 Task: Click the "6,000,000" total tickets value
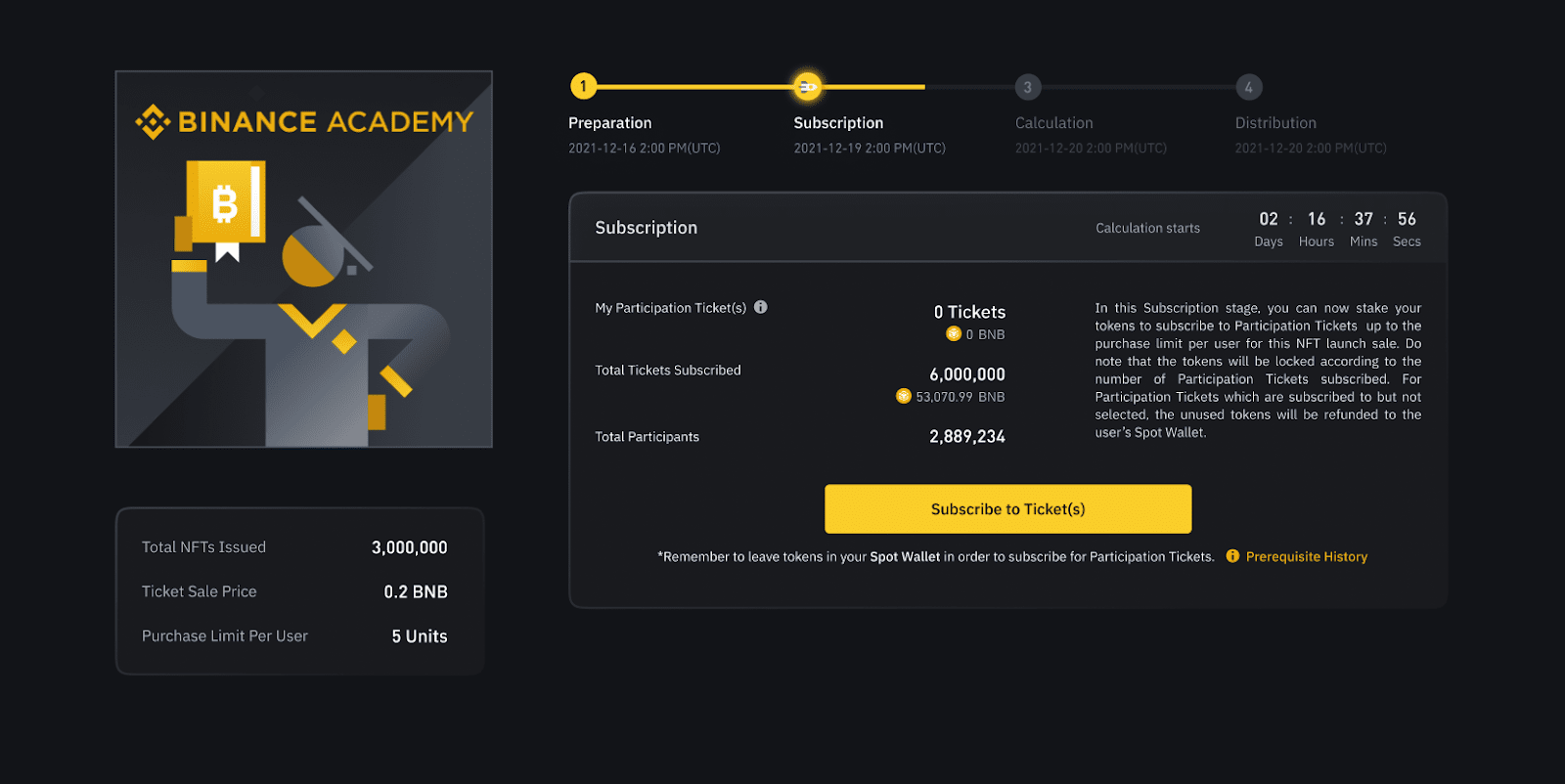(967, 374)
